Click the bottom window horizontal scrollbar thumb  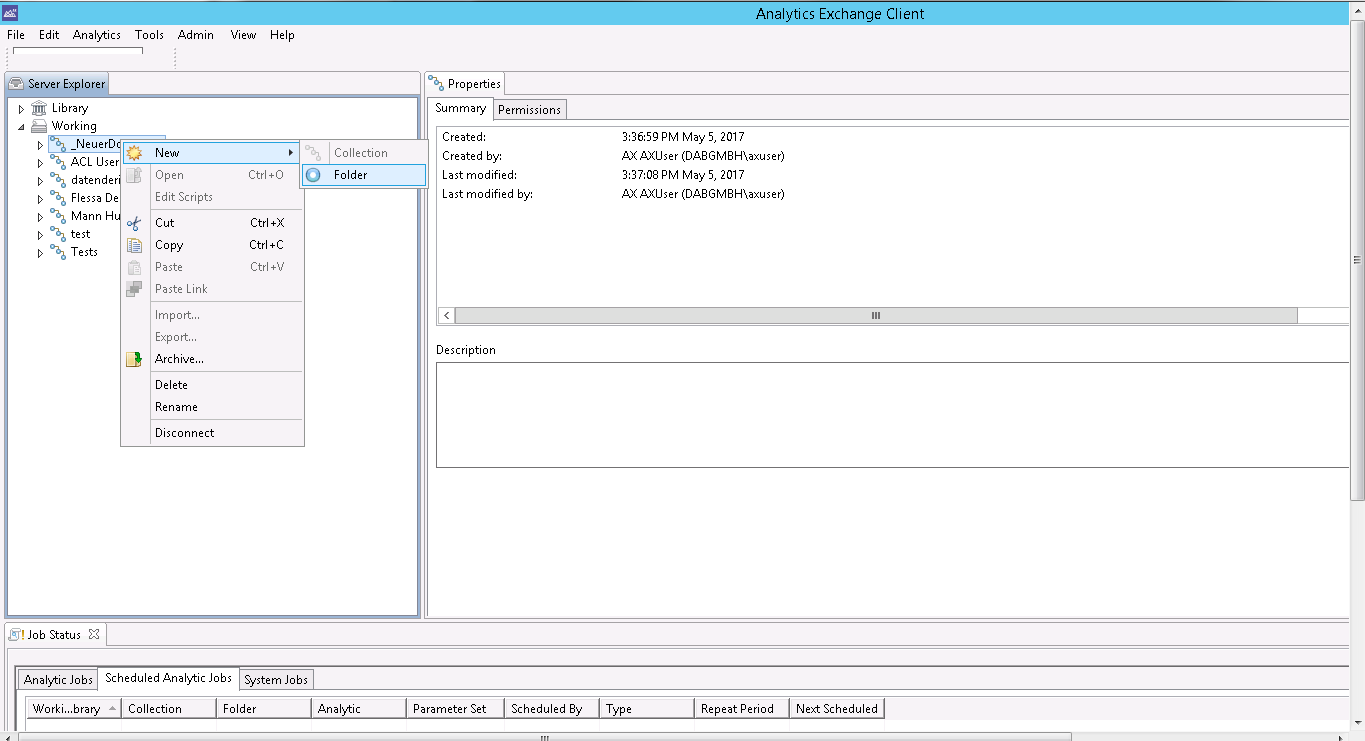coord(545,737)
